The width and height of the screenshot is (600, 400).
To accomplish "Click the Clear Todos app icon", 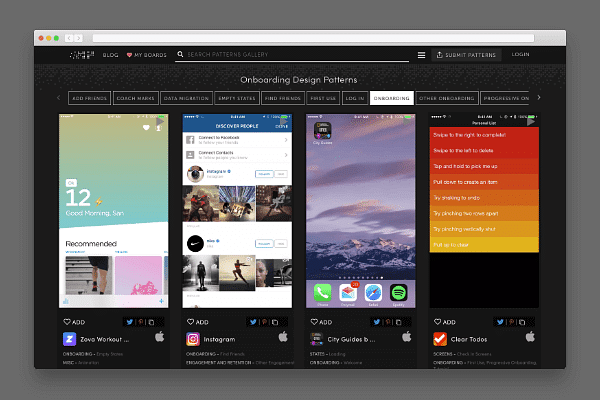I will (x=440, y=339).
